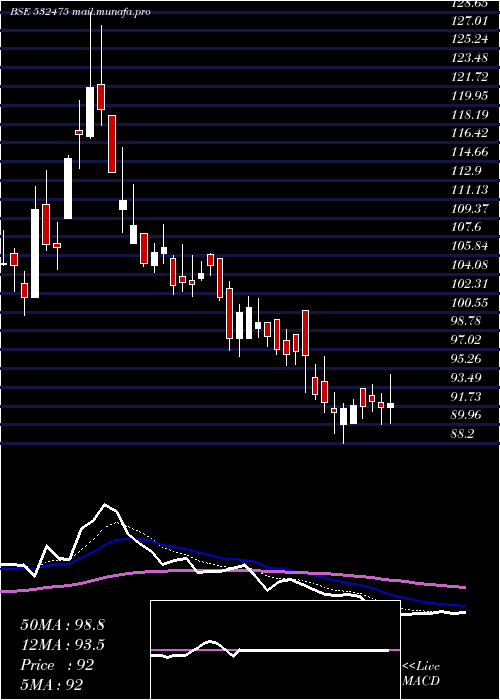Viewport: 500px width, 700px height.
Task: Click the <<Live MACD label
Action: point(421,674)
